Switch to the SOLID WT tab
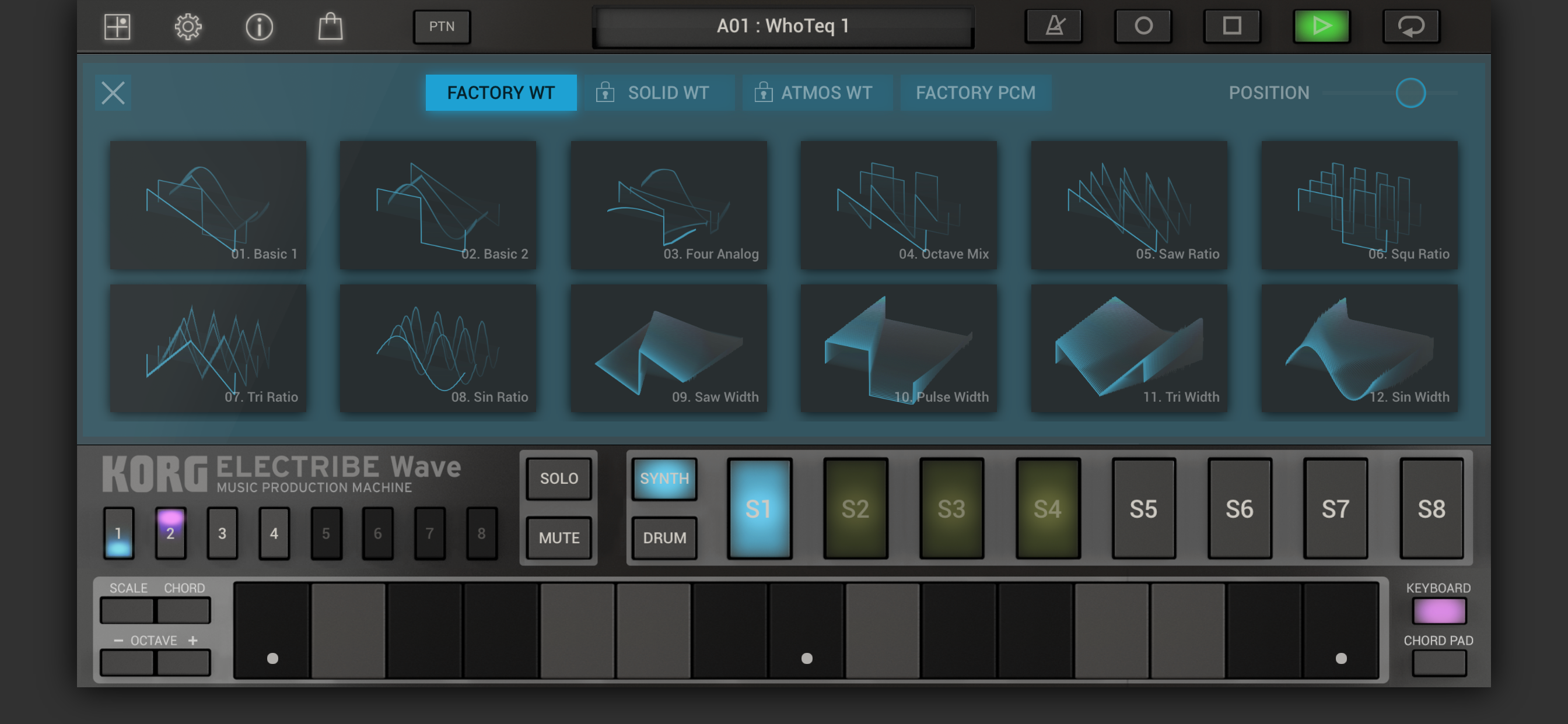 pyautogui.click(x=659, y=93)
